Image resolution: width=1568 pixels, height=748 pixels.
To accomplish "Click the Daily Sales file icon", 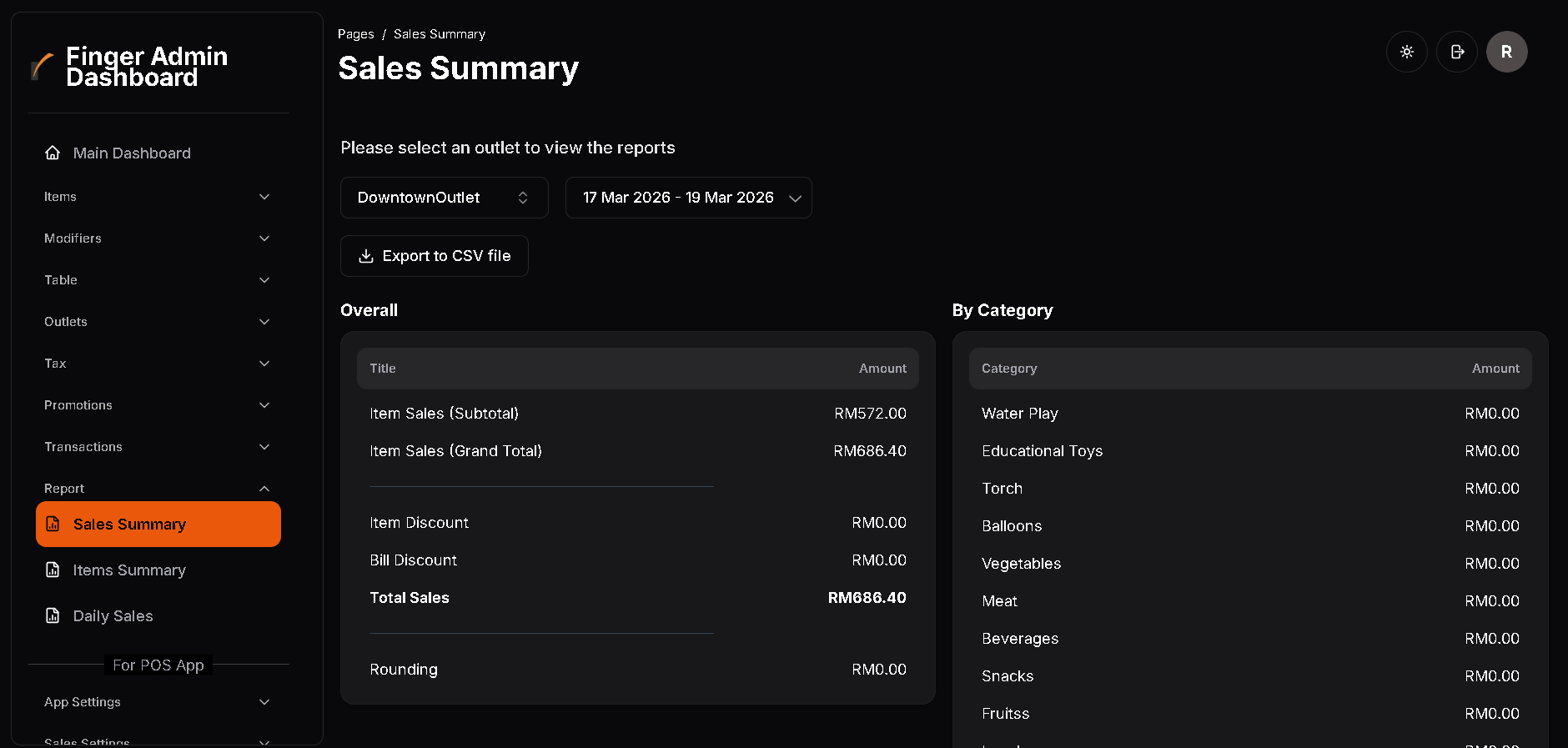I will coord(53,615).
